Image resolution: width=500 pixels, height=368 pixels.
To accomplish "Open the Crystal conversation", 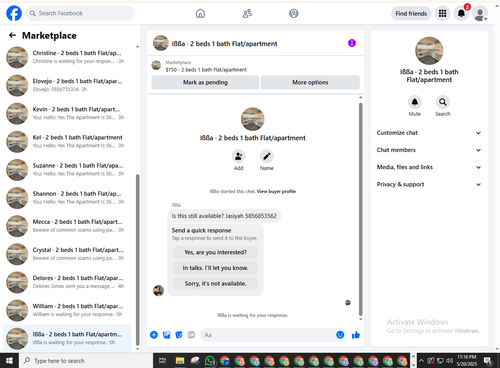I will [x=68, y=254].
